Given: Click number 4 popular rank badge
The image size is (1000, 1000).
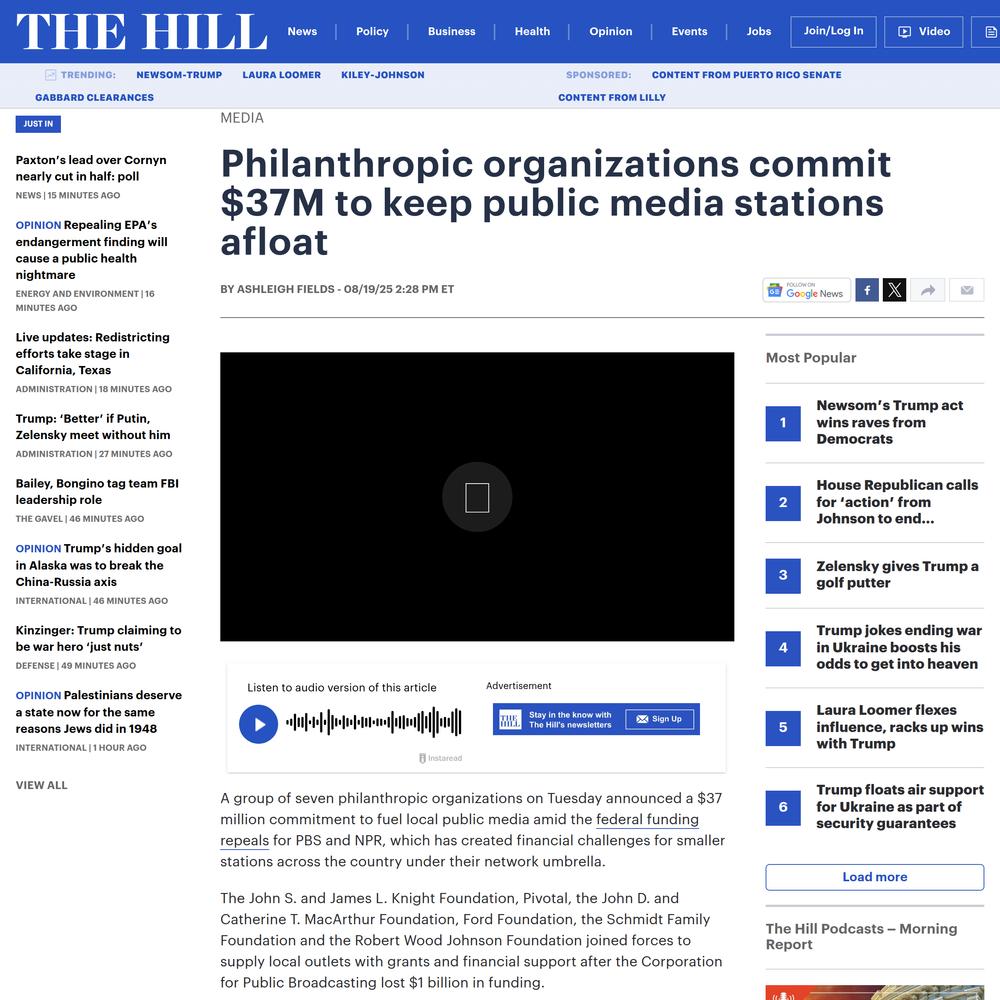Looking at the screenshot, I should [783, 648].
